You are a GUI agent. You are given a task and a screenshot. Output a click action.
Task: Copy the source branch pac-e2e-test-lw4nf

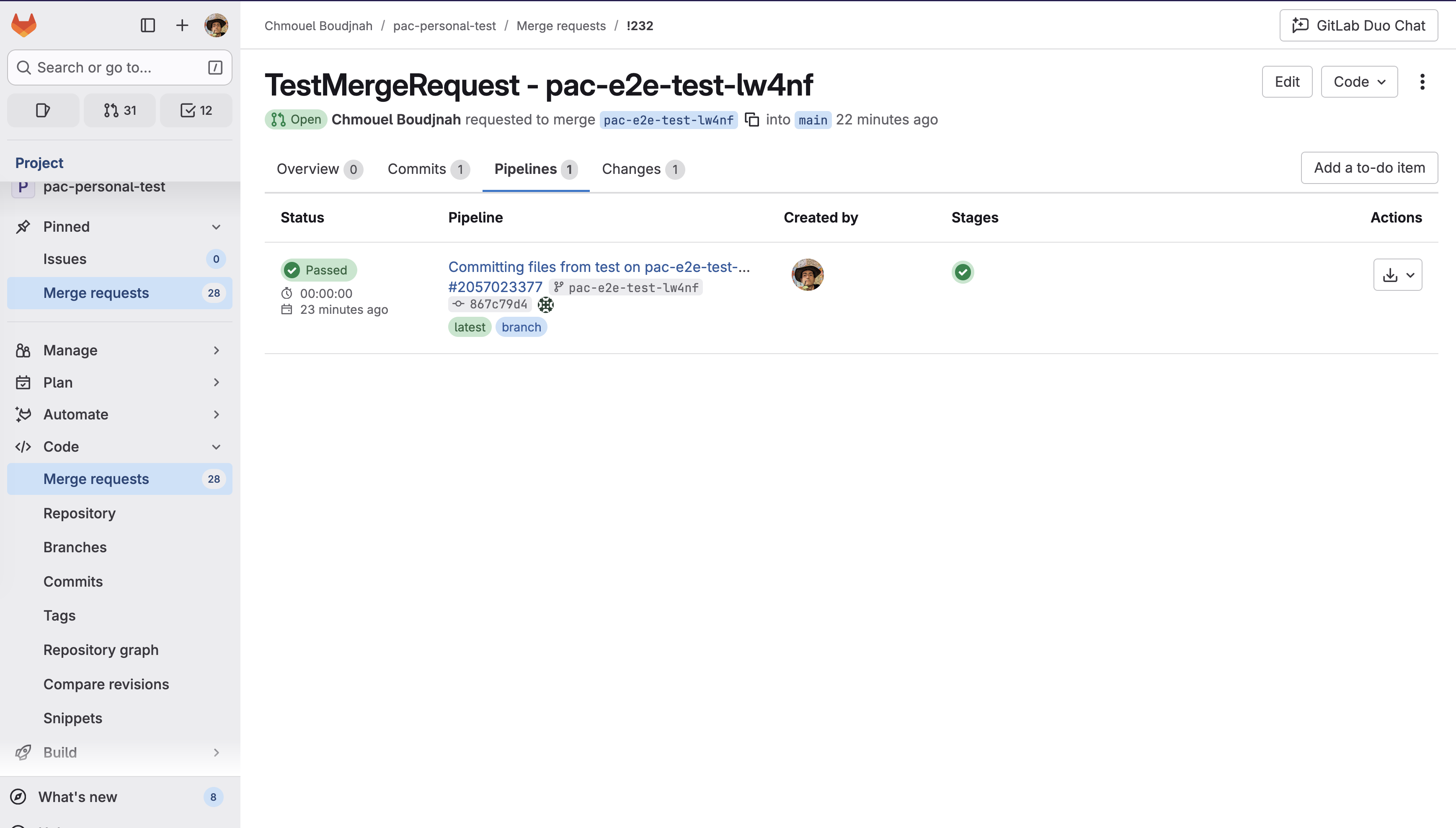[752, 119]
